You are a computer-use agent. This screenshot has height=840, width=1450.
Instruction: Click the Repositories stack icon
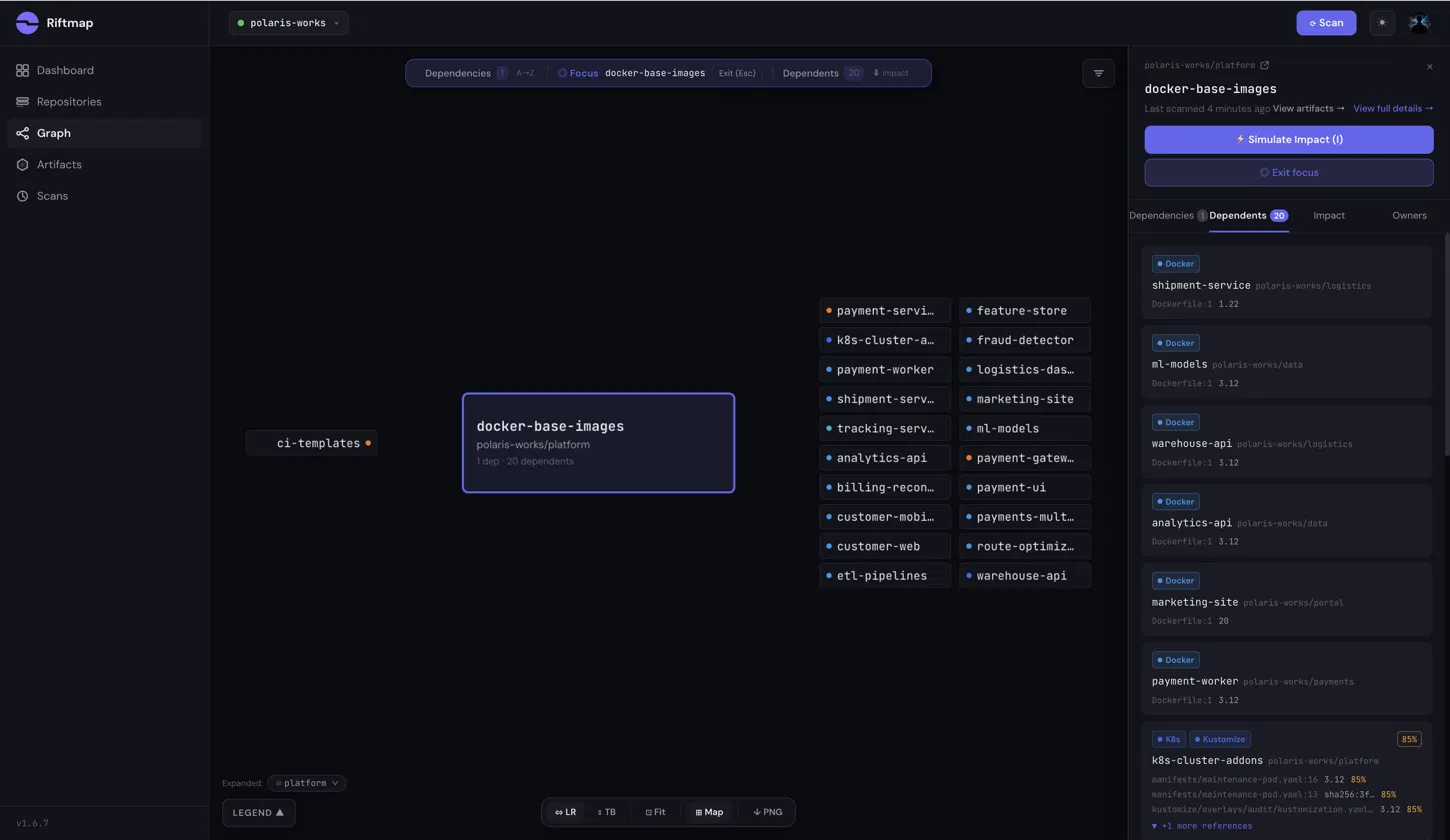pyautogui.click(x=22, y=102)
